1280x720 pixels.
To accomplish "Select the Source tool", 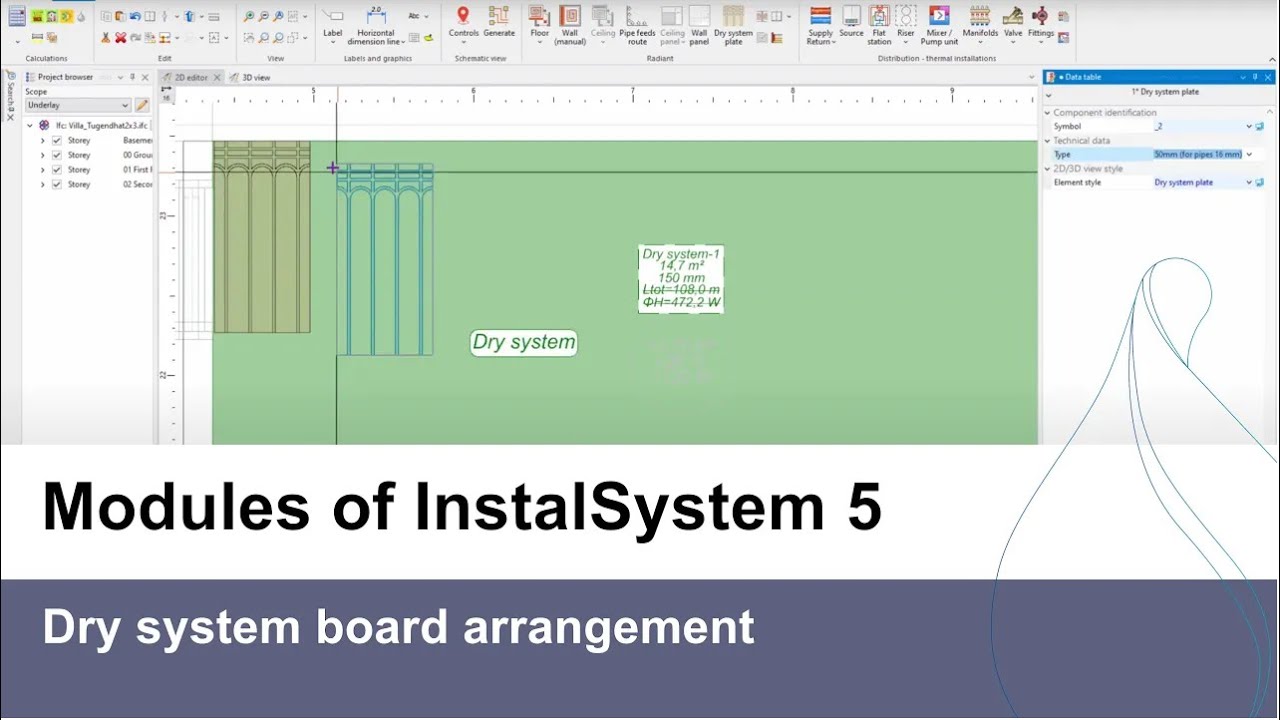I will [851, 23].
